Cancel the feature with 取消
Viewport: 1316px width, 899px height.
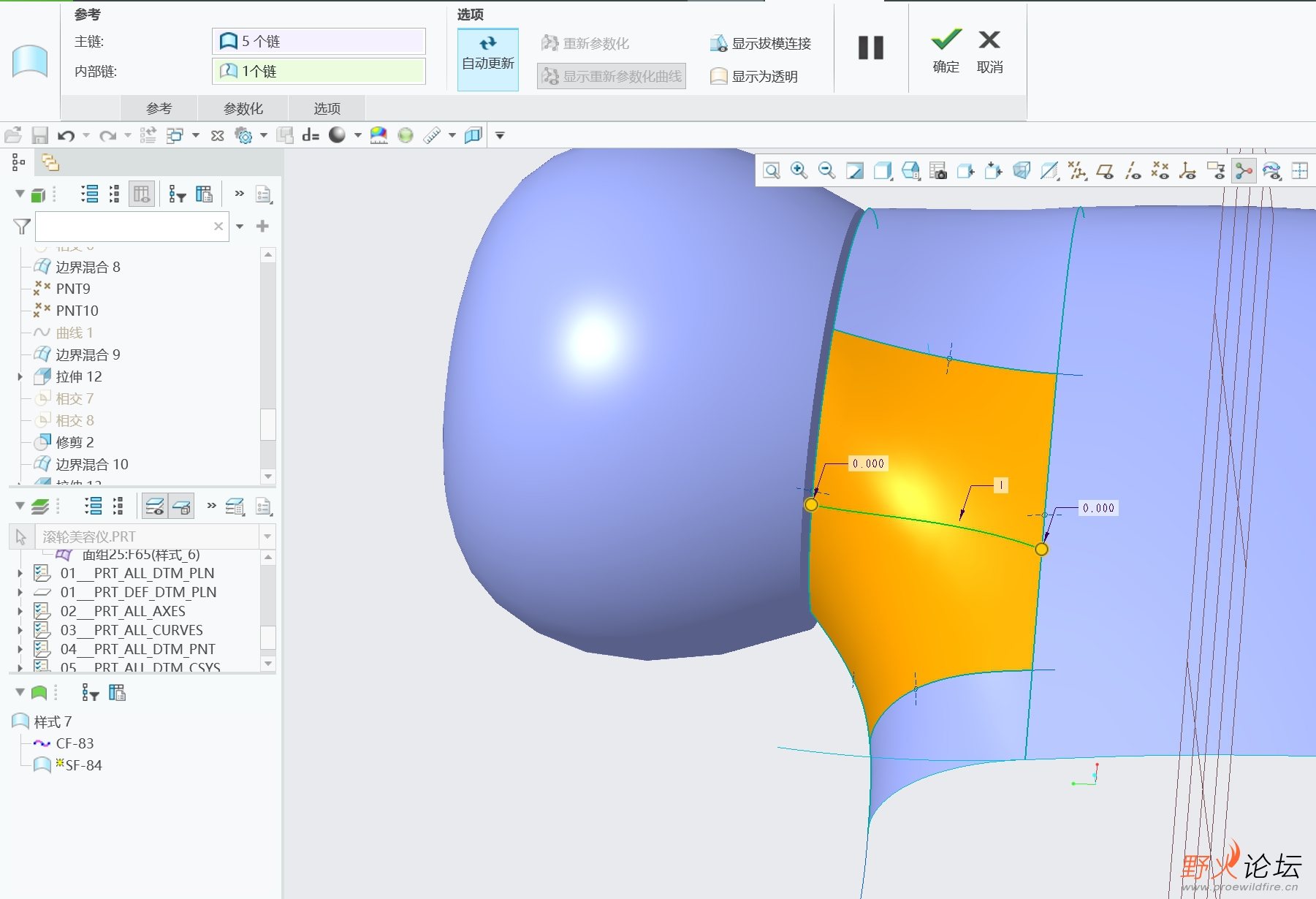[989, 50]
